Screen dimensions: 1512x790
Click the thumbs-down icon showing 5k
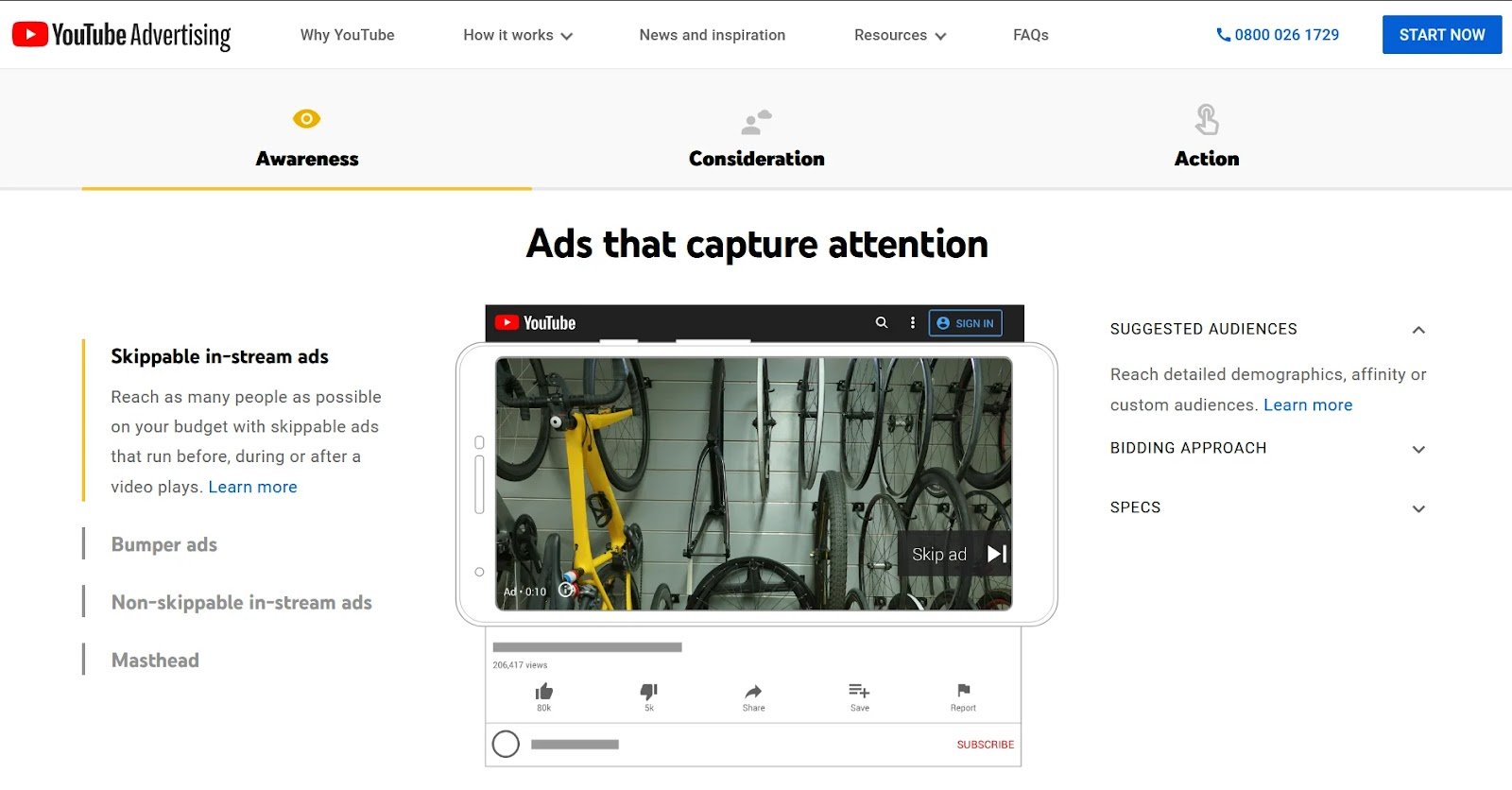click(x=649, y=691)
